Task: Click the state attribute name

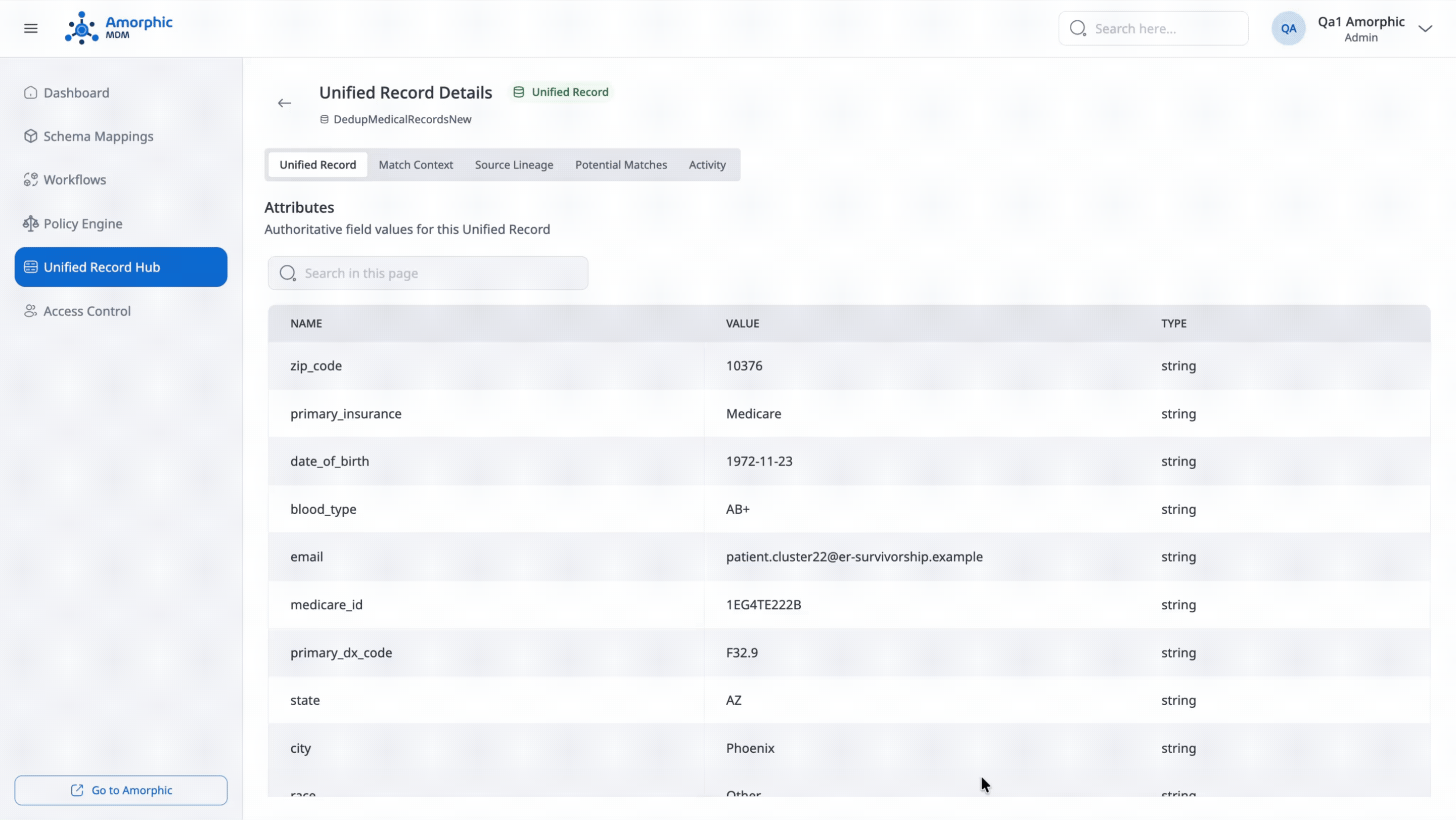Action: pyautogui.click(x=305, y=700)
